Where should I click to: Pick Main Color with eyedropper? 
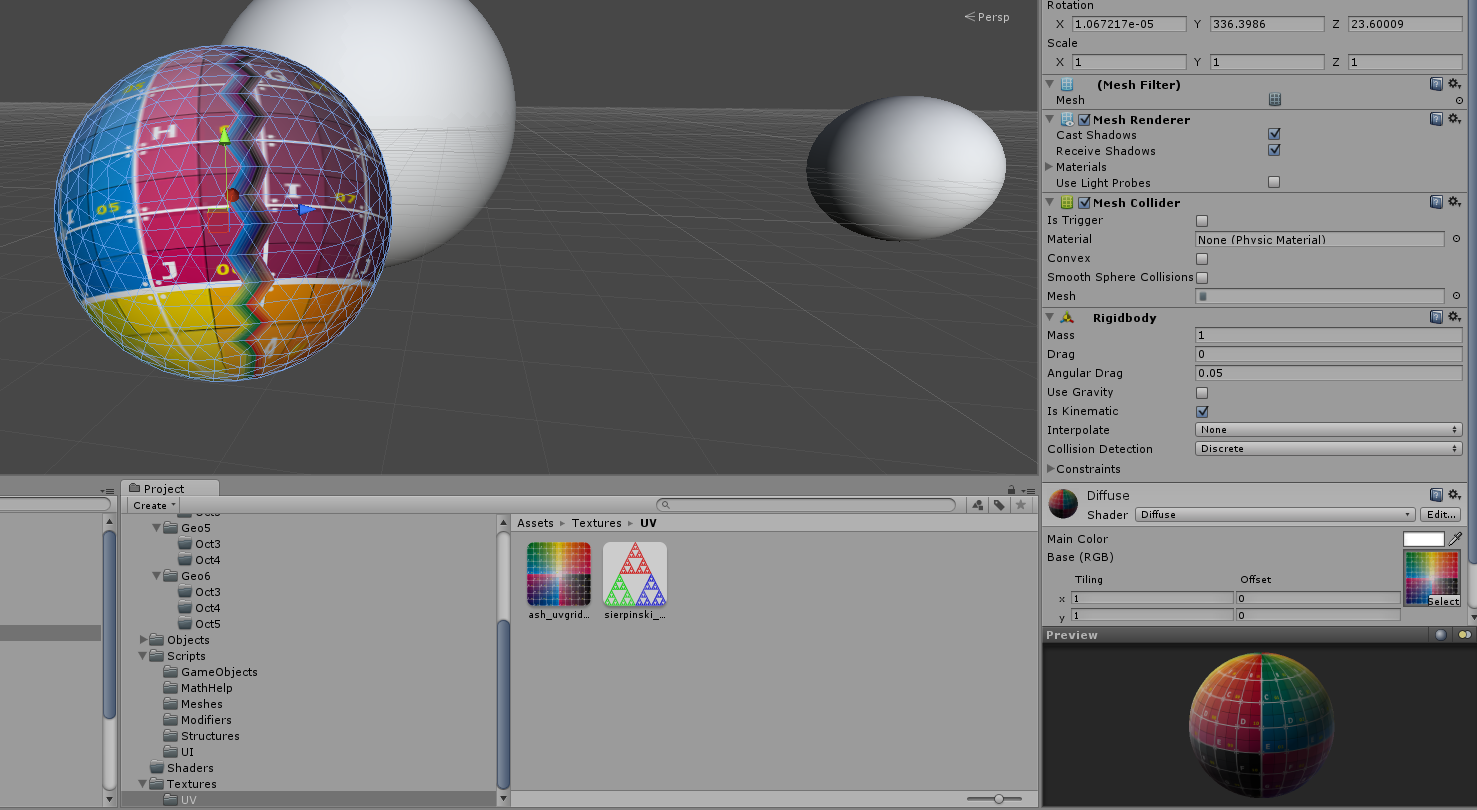(1455, 539)
